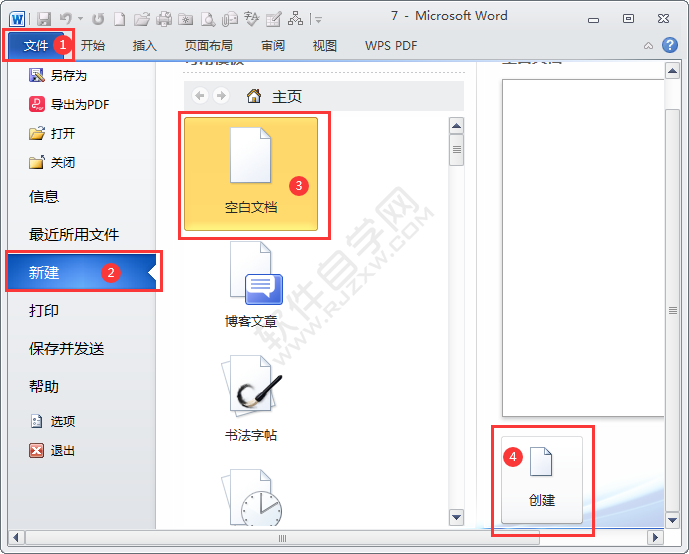Click the Open folder toolbar icon
The image size is (689, 554).
coord(141,19)
